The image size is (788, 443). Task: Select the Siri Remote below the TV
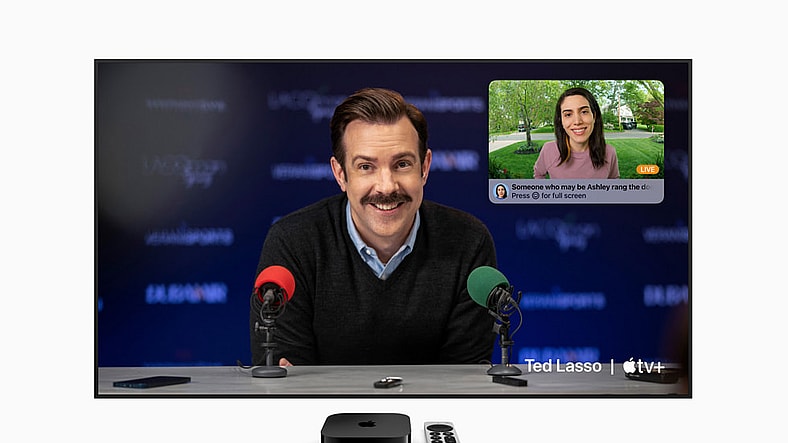(440, 432)
